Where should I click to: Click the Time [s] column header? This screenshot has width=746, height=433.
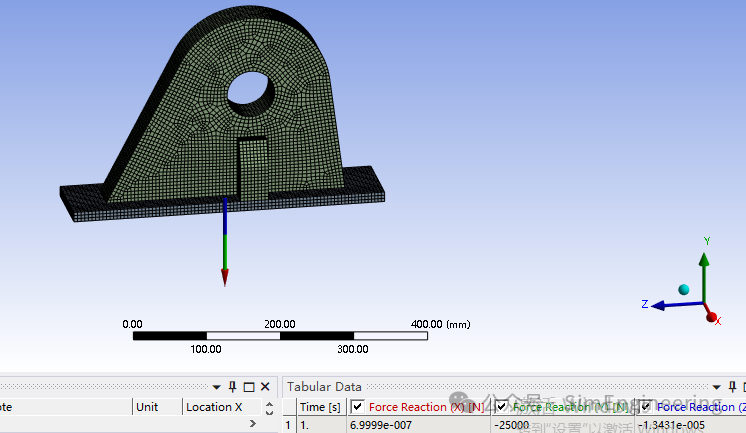point(321,407)
